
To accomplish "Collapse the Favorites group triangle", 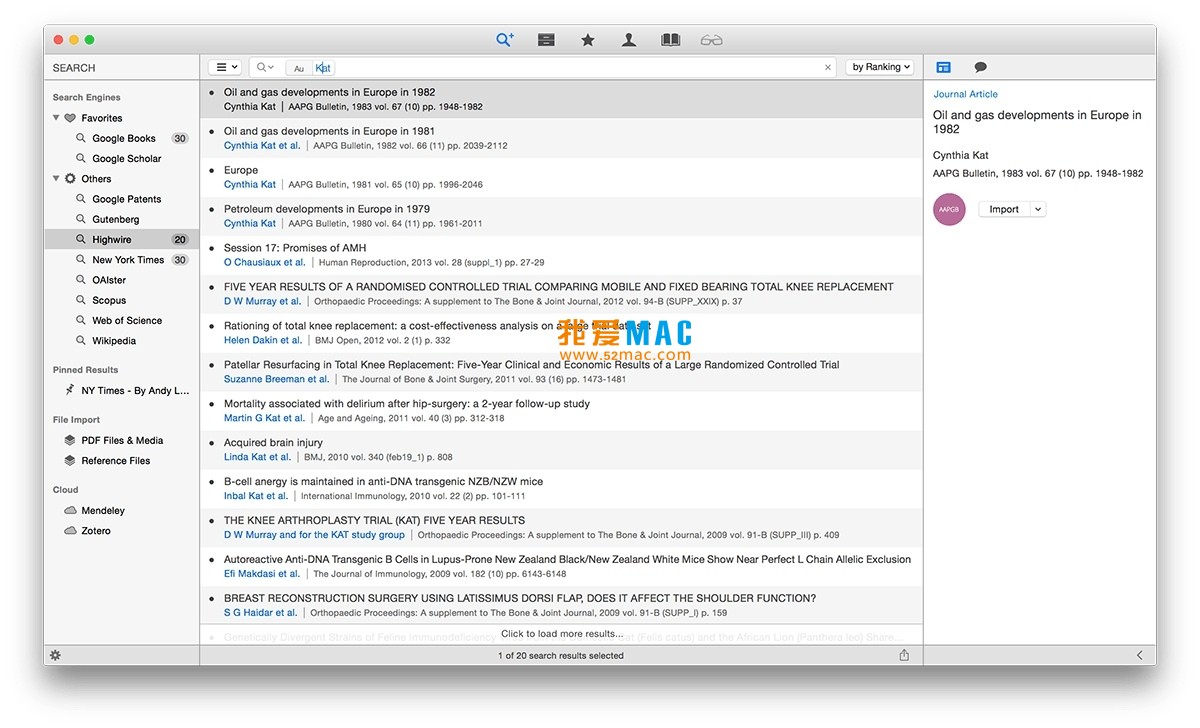I will coord(56,118).
